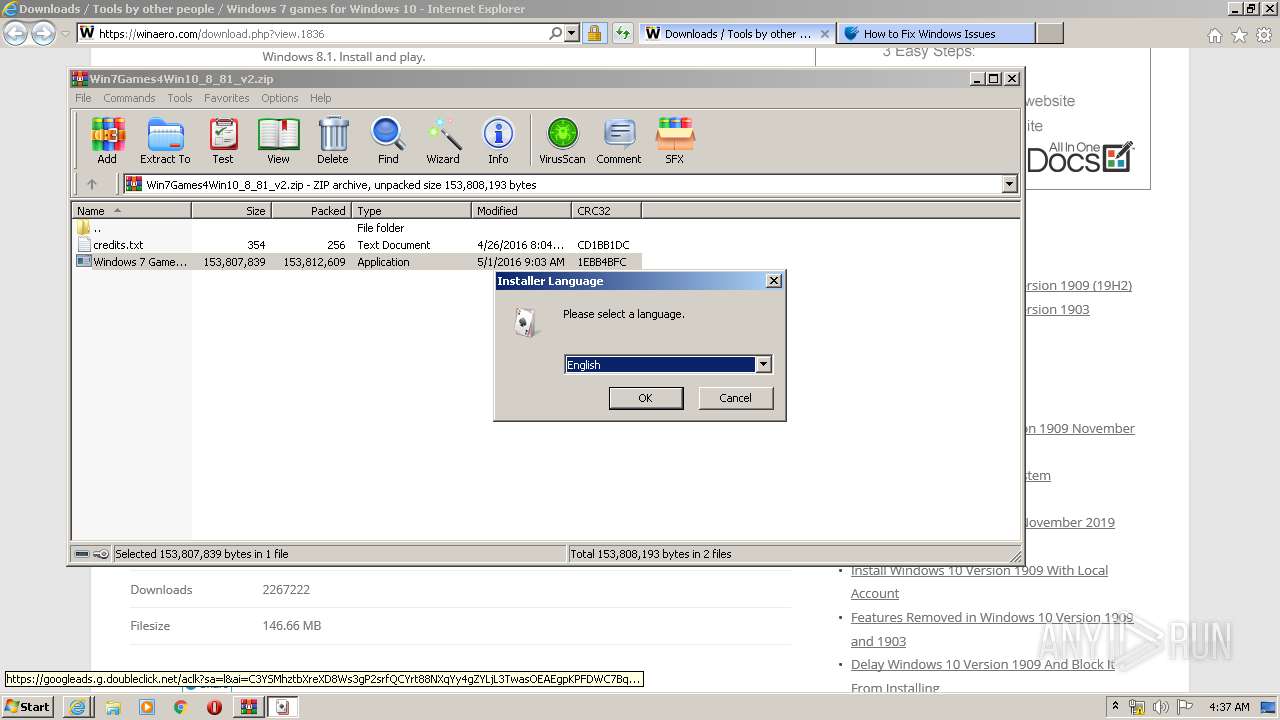Show hidden tray icons arrow

click(x=1115, y=707)
